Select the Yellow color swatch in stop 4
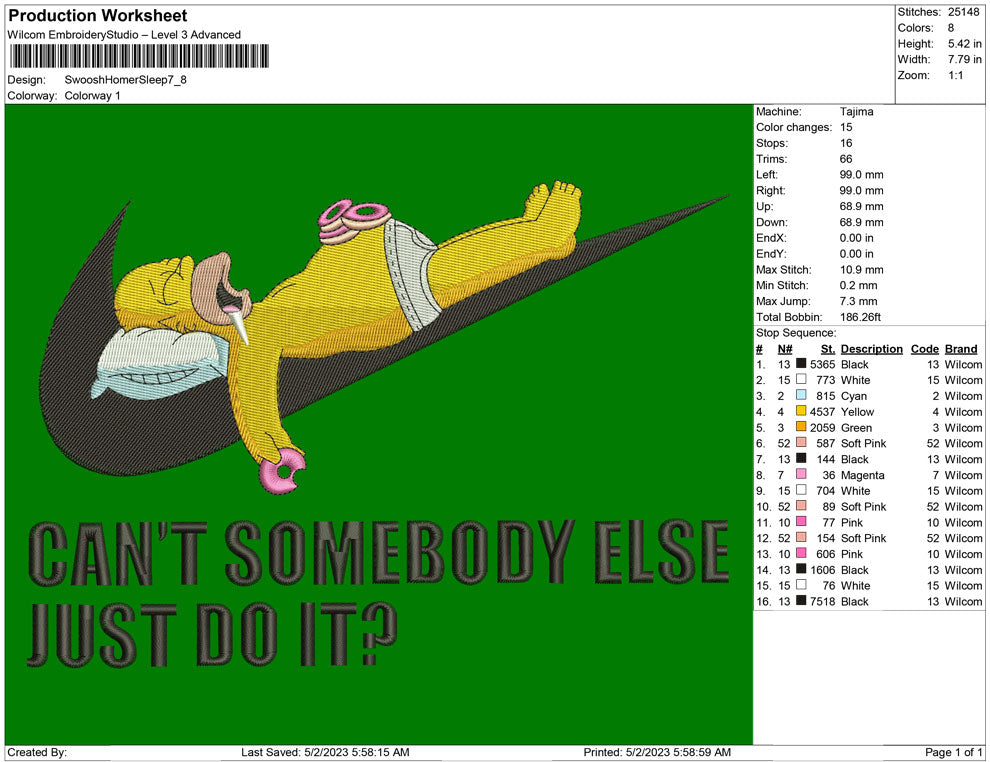The image size is (990, 762). pyautogui.click(x=801, y=411)
